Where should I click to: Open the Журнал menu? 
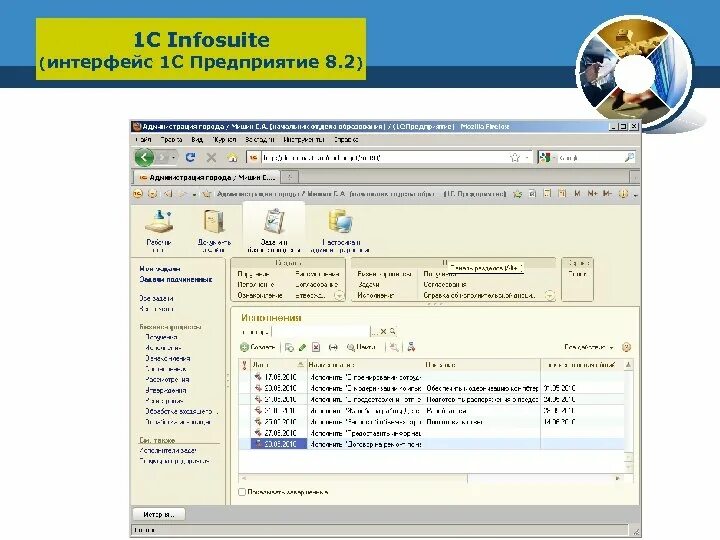(x=225, y=139)
